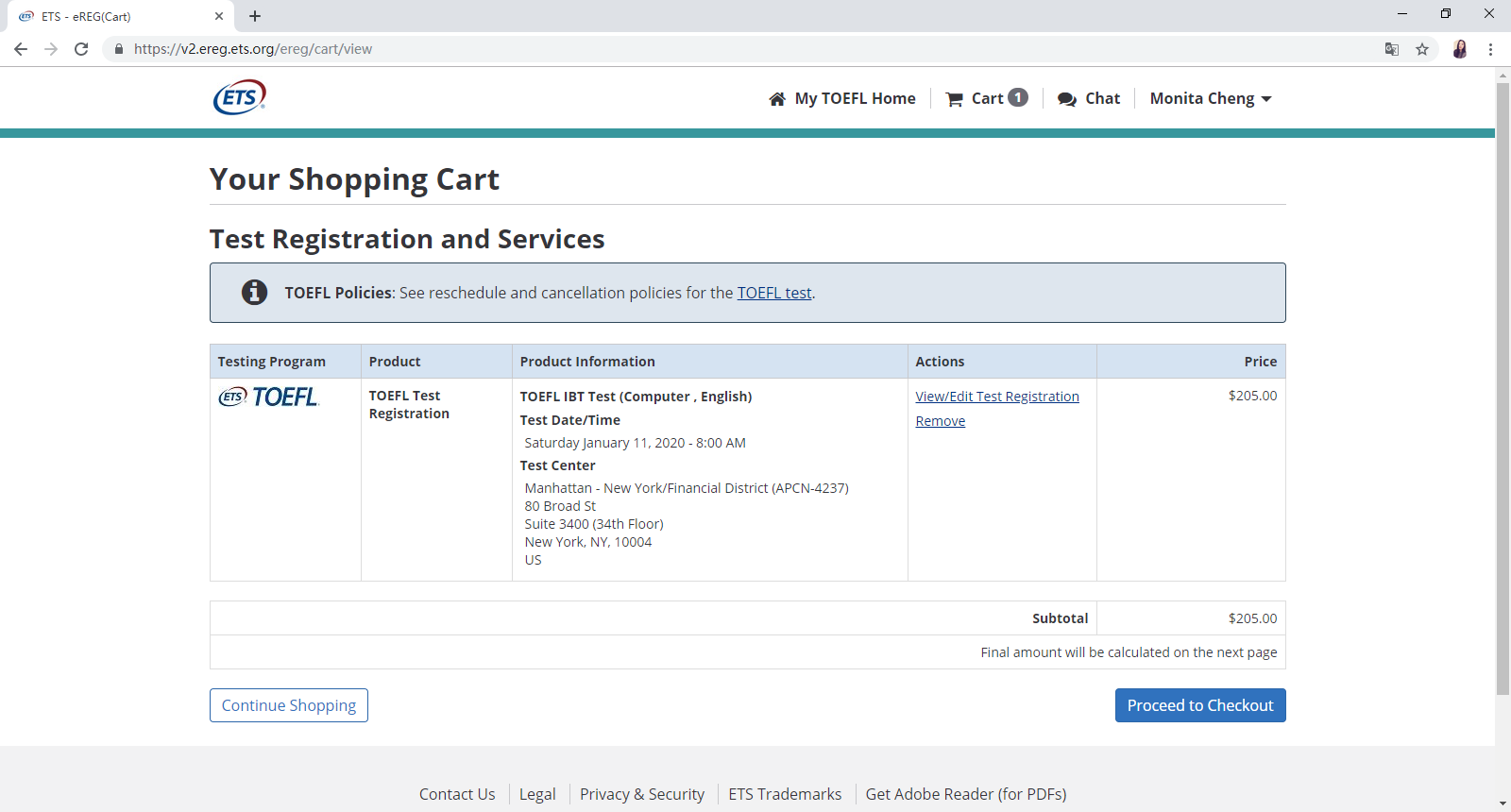Screen dimensions: 1511x812
Task: Open the Chrome three-dot menu
Action: 1491,49
